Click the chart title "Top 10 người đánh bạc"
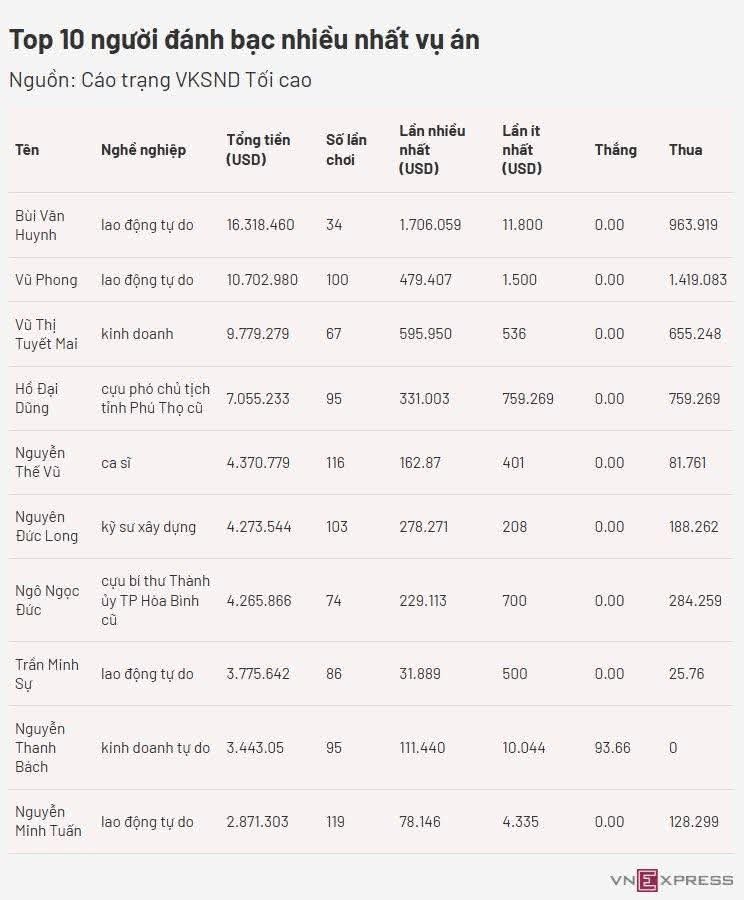 [x=244, y=40]
